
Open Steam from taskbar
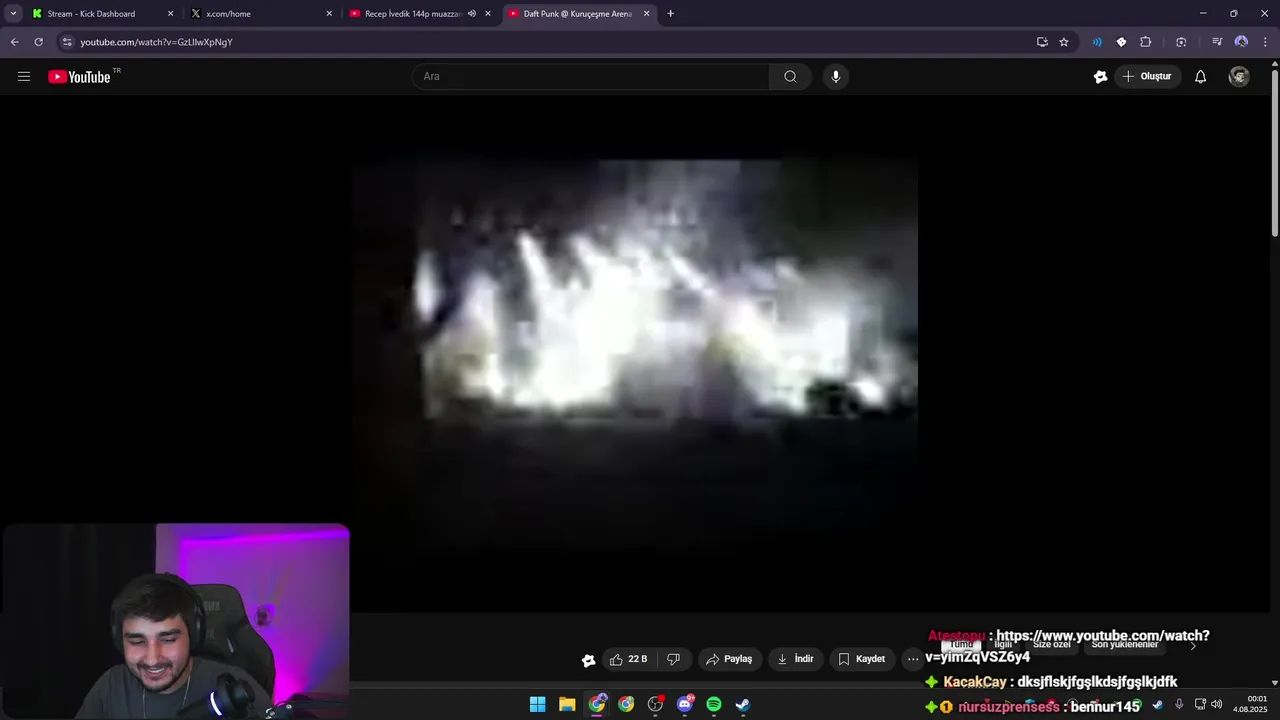[743, 704]
